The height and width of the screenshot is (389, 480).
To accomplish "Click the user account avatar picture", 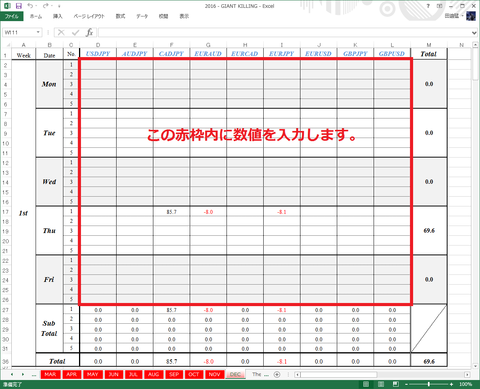I will pos(471,16).
